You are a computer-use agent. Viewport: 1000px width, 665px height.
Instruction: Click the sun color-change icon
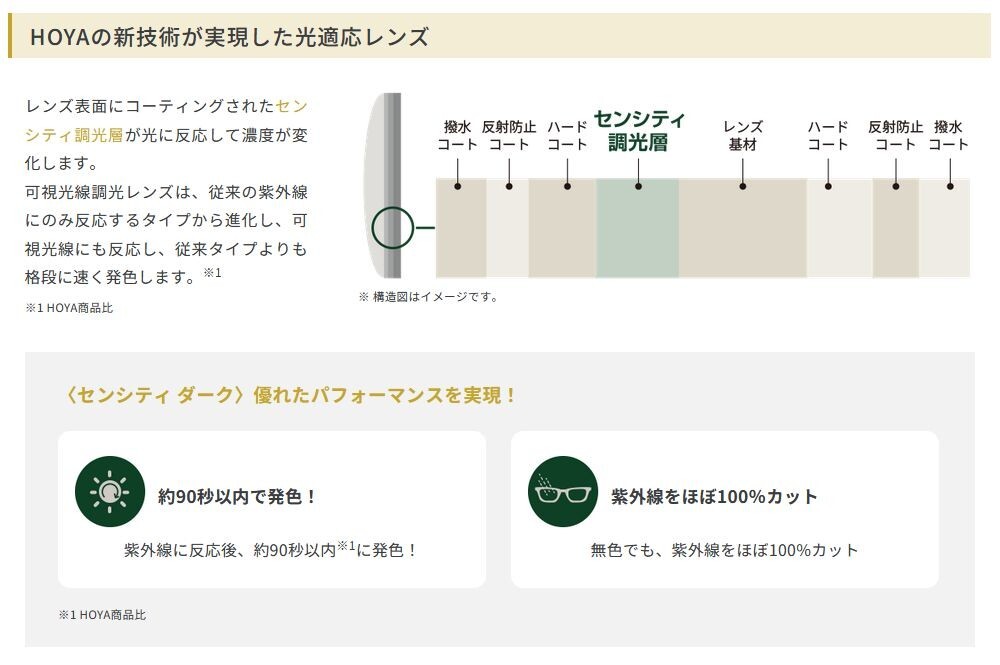(110, 492)
